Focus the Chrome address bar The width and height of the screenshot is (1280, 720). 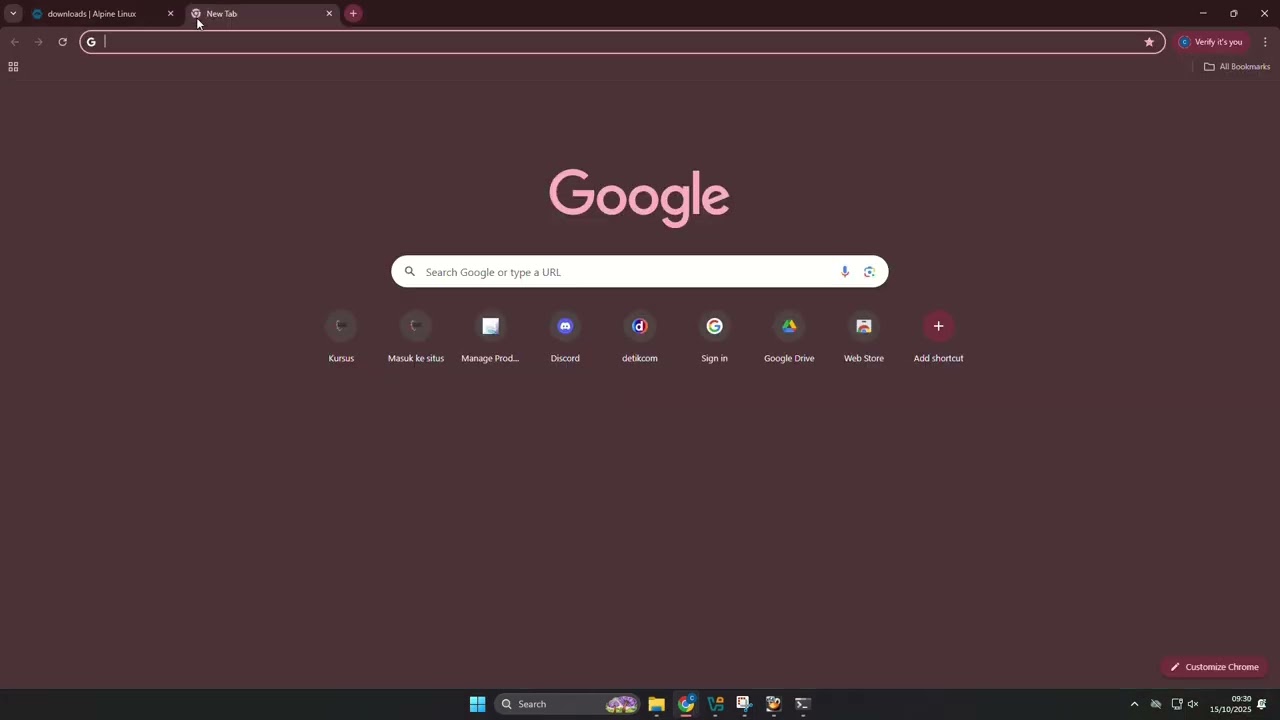(622, 42)
